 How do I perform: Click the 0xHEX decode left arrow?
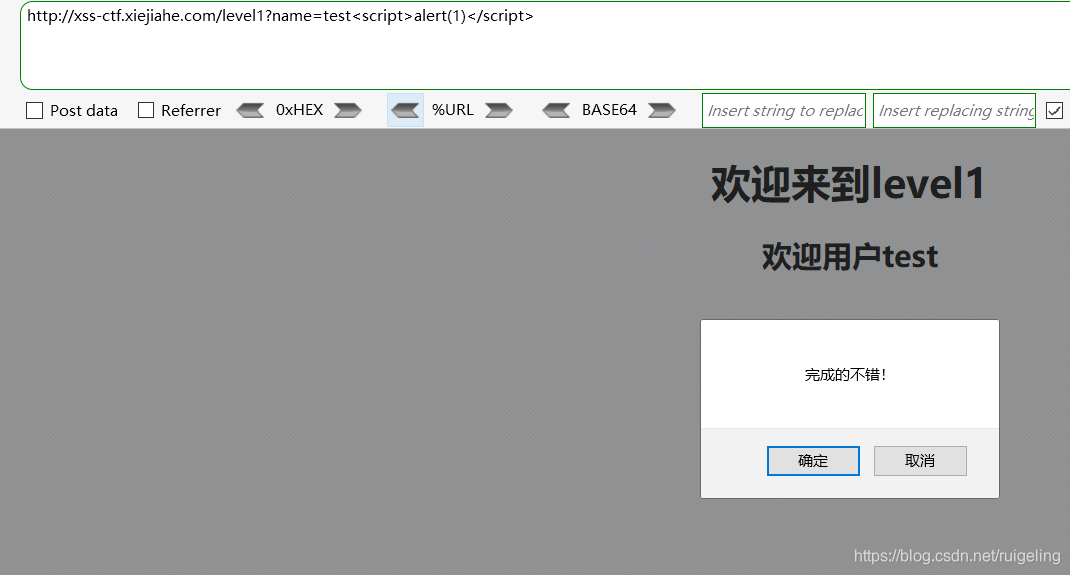click(250, 110)
